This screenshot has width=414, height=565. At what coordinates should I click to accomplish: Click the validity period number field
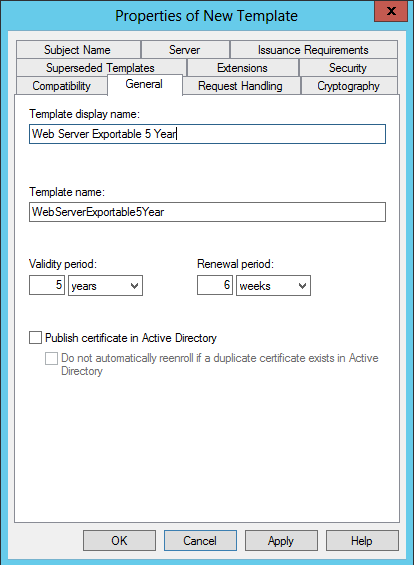(47, 285)
